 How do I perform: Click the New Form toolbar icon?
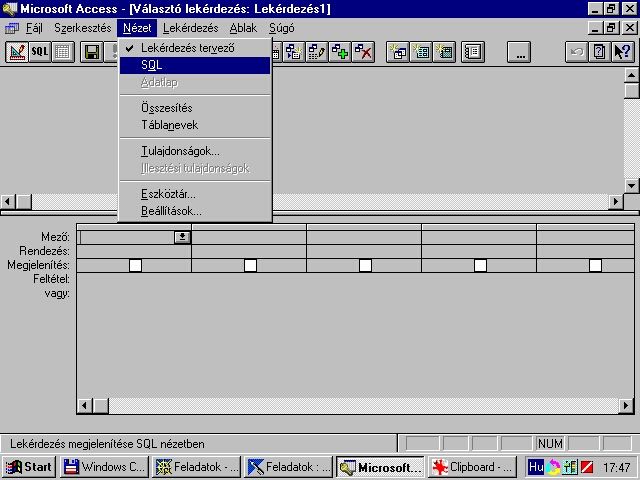click(421, 52)
